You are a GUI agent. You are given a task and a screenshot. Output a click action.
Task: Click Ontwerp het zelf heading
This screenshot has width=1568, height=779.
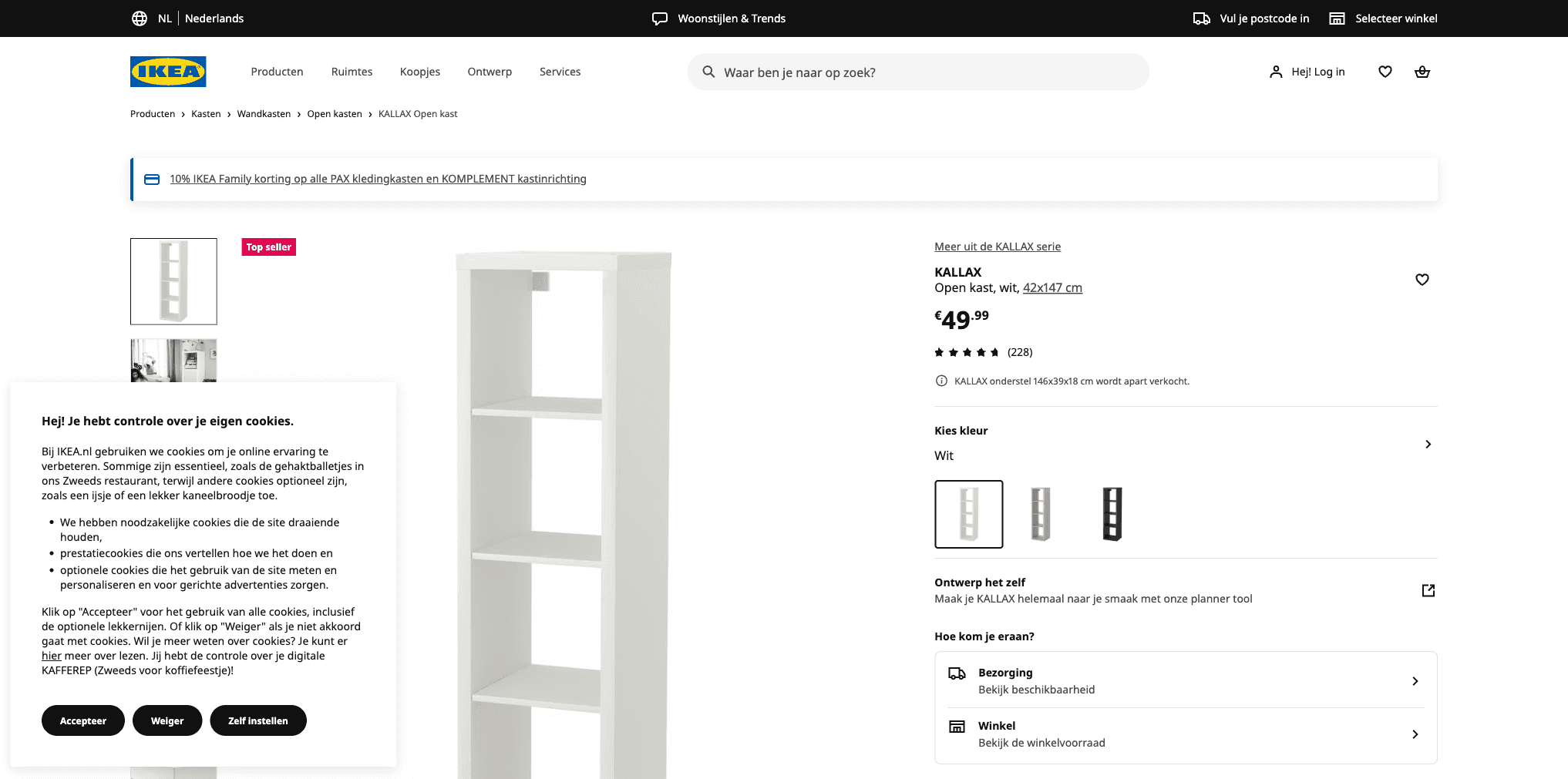click(980, 583)
